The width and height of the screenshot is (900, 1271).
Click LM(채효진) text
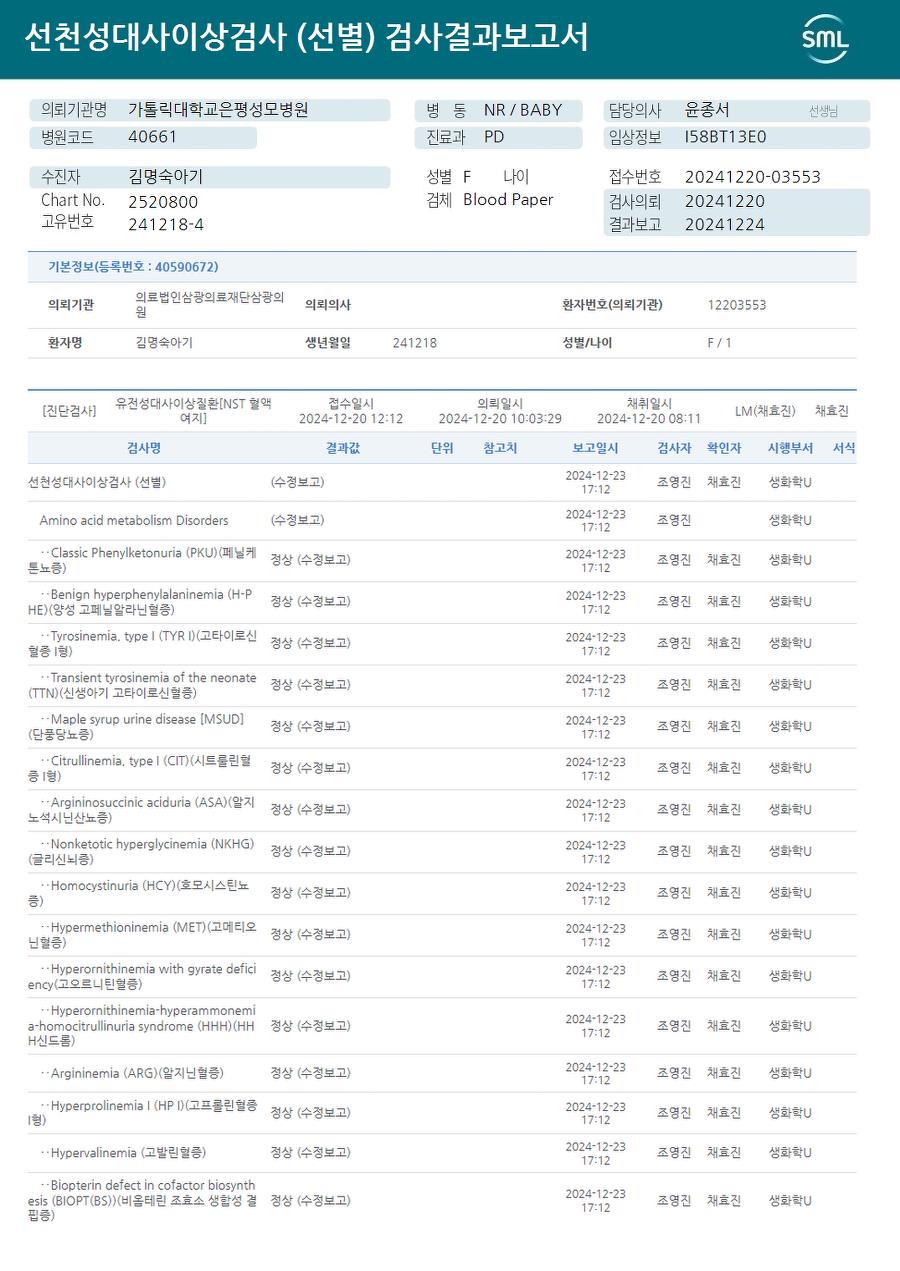765,411
